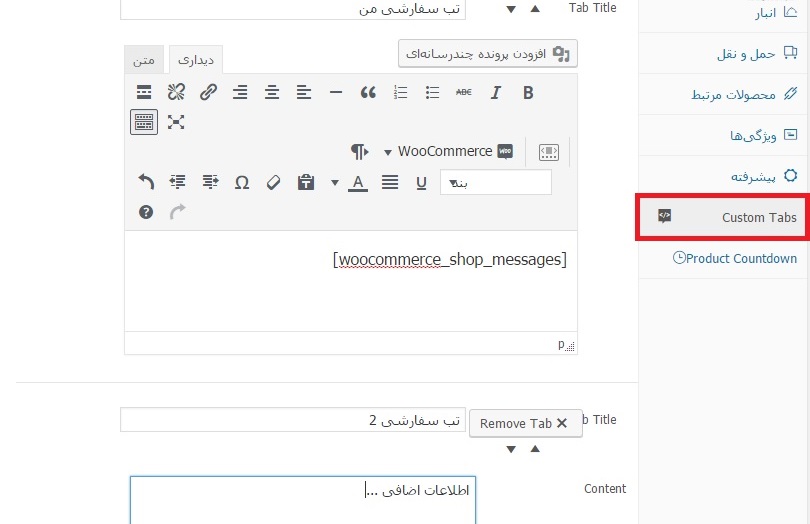Switch to the visual (دیداری) editor tab

click(x=196, y=60)
